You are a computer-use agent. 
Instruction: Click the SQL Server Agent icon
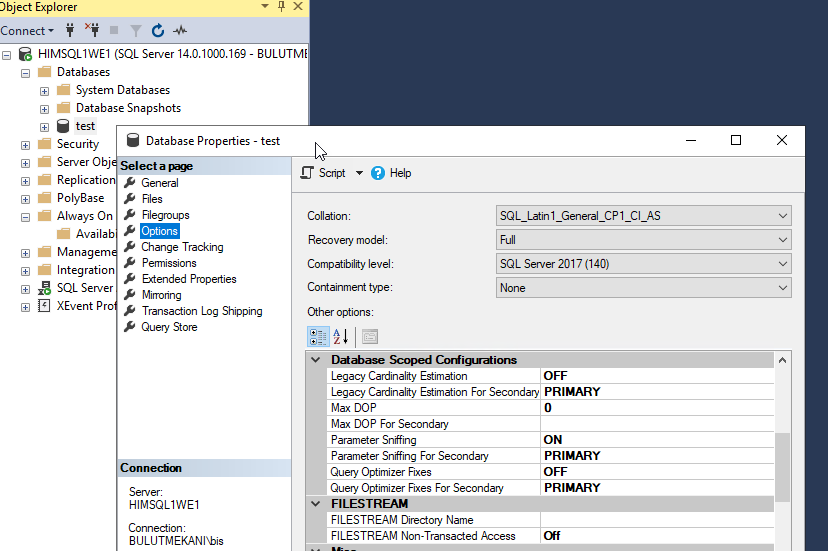coord(44,288)
